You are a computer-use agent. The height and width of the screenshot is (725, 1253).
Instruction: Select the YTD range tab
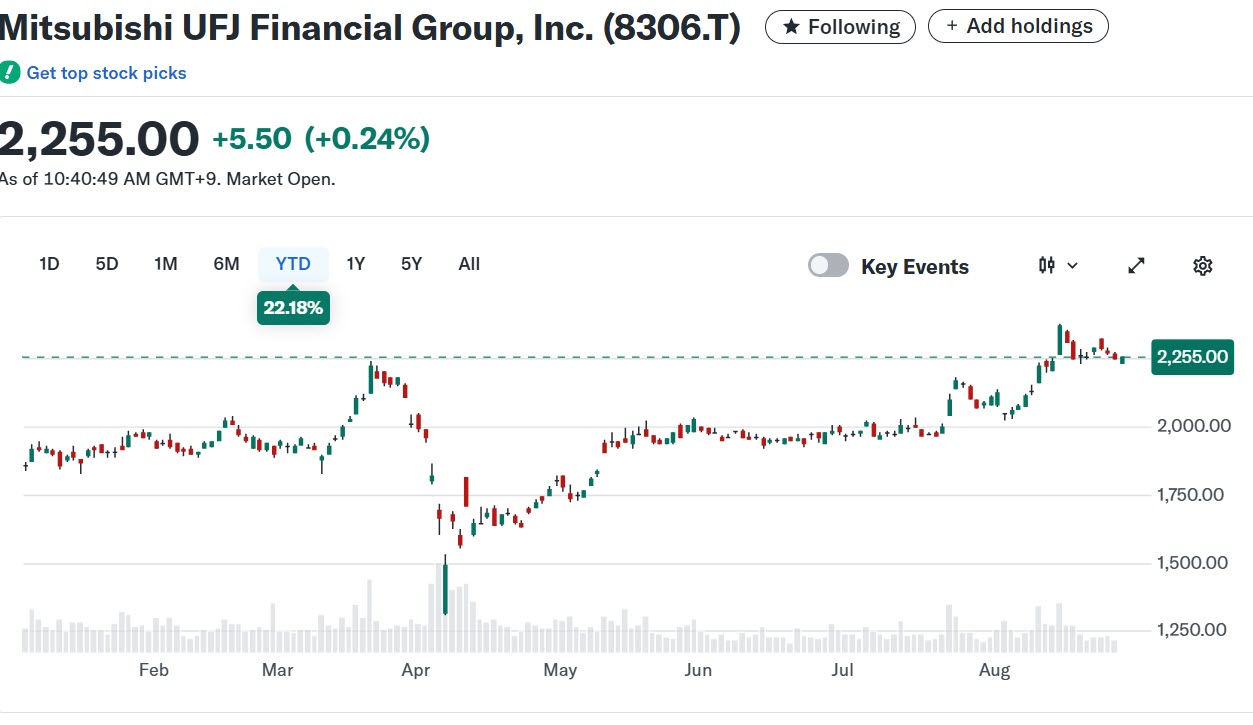(x=294, y=264)
